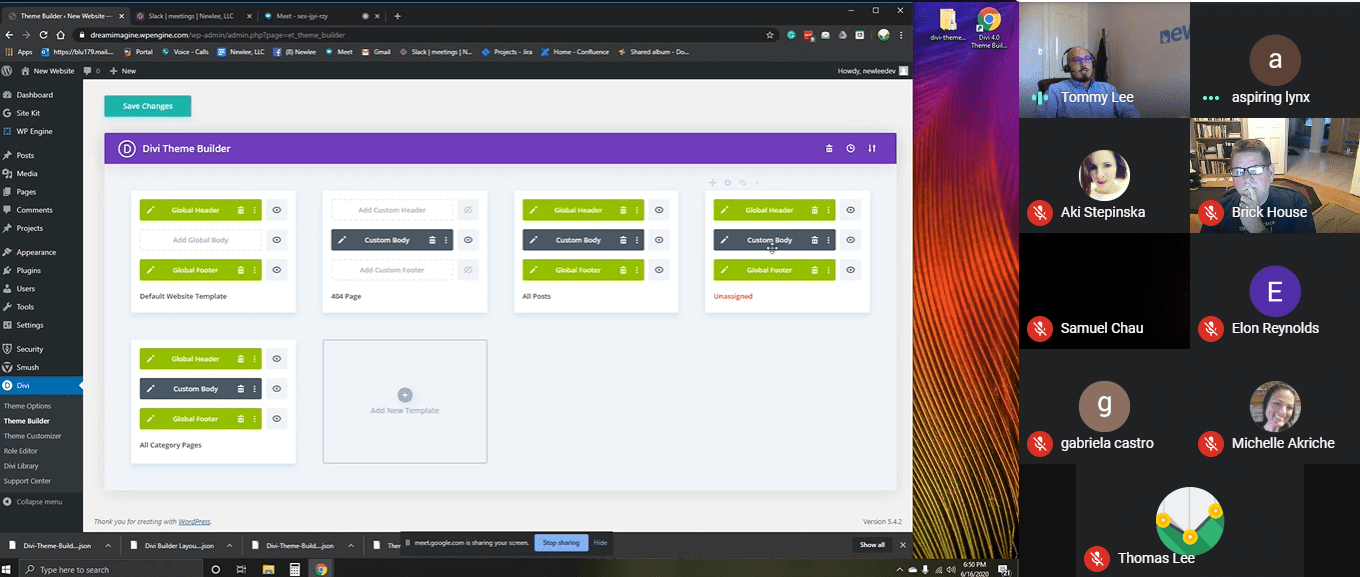Edit Global Footer in All Posts template

[533, 270]
